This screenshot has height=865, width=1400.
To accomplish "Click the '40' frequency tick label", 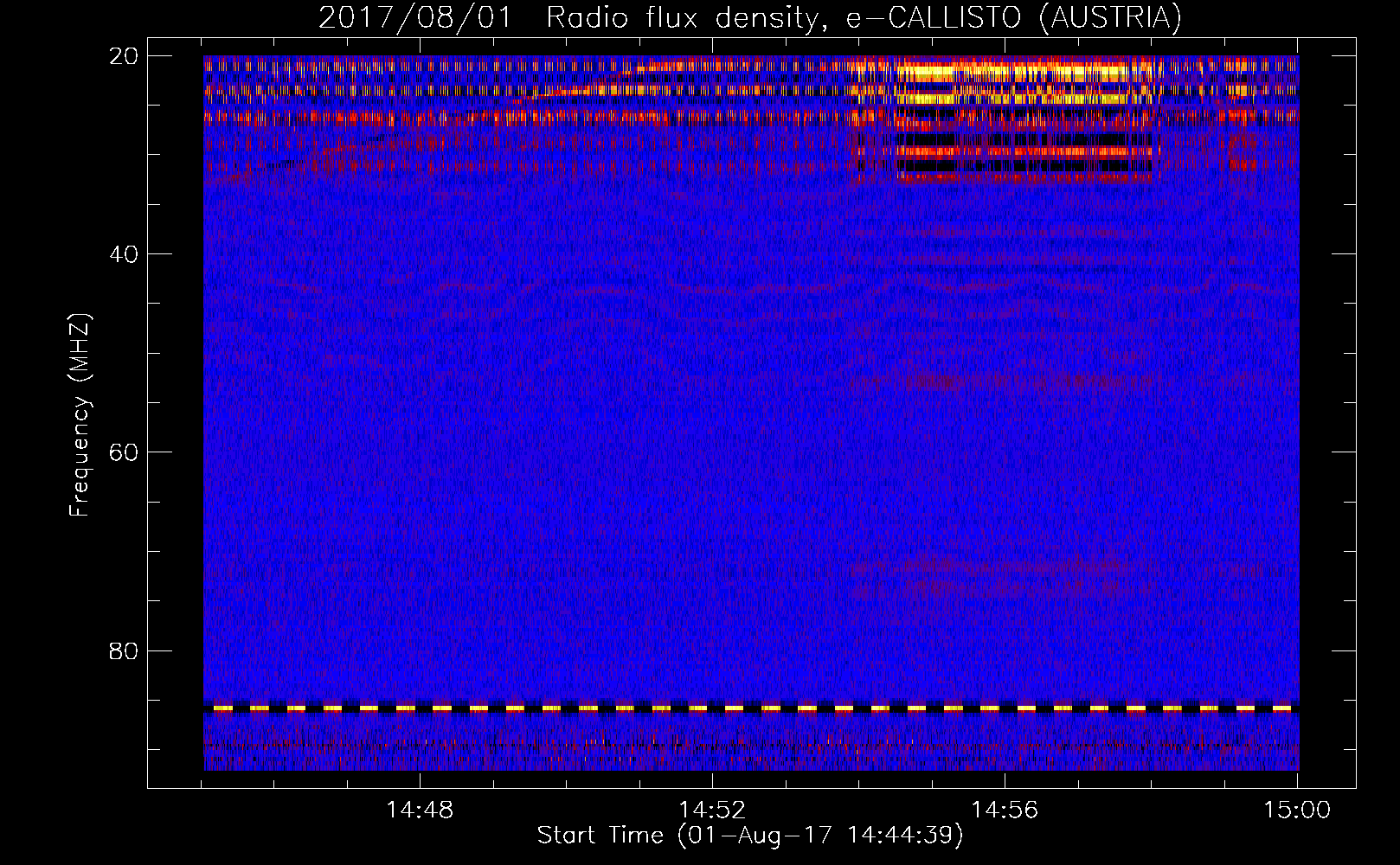I will (124, 254).
